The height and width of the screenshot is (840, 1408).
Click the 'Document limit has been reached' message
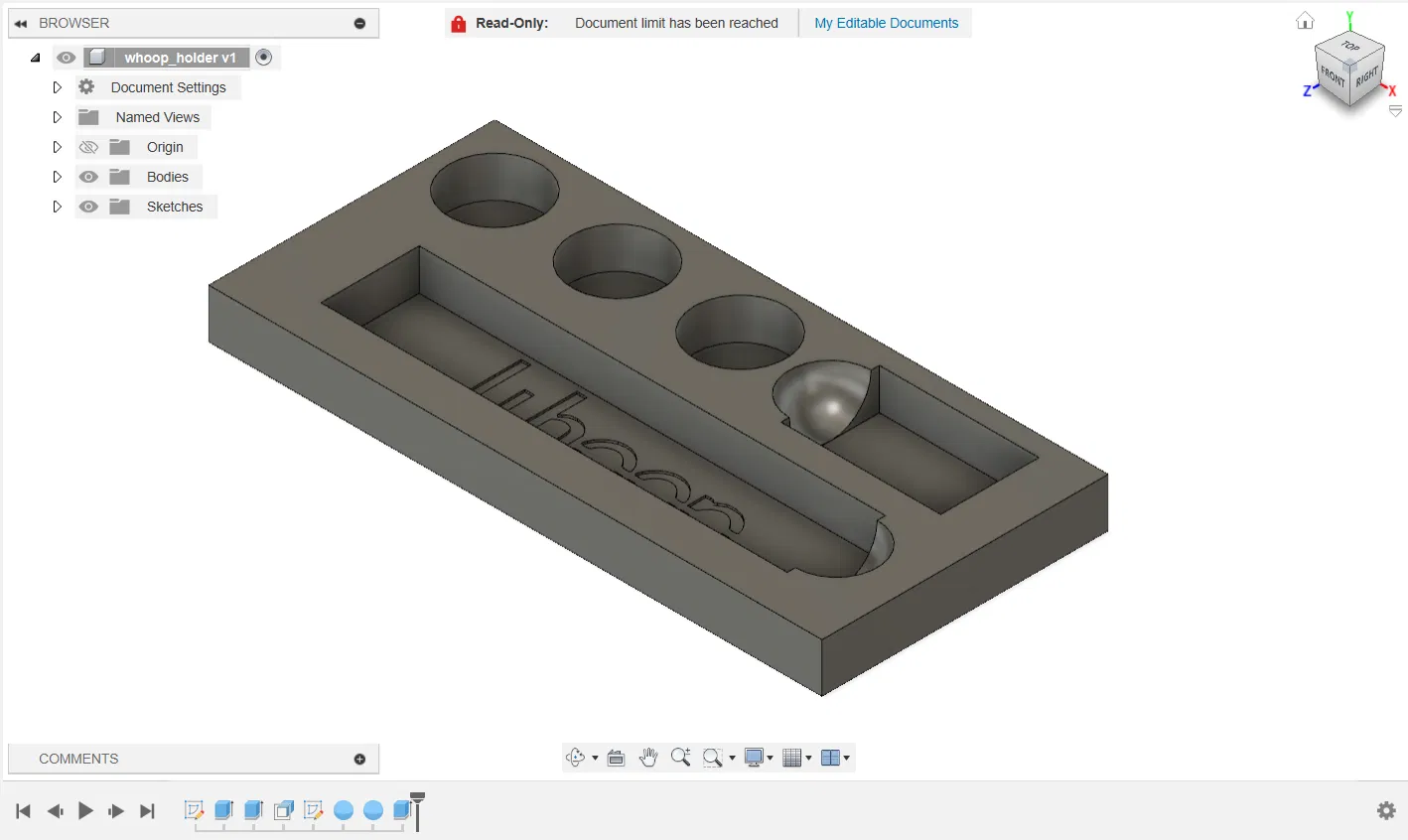click(676, 23)
